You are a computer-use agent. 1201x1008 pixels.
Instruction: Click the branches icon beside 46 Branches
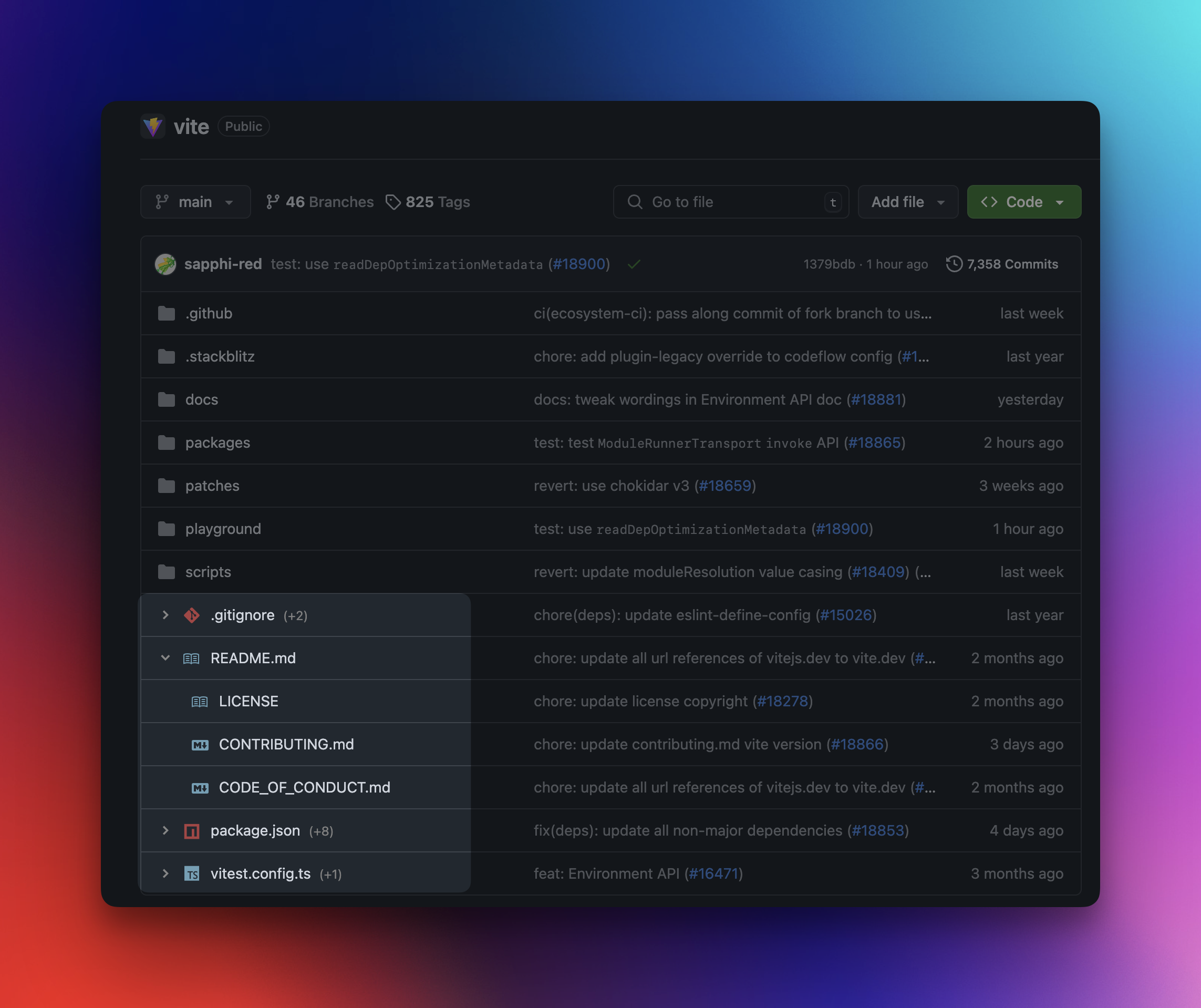tap(273, 202)
